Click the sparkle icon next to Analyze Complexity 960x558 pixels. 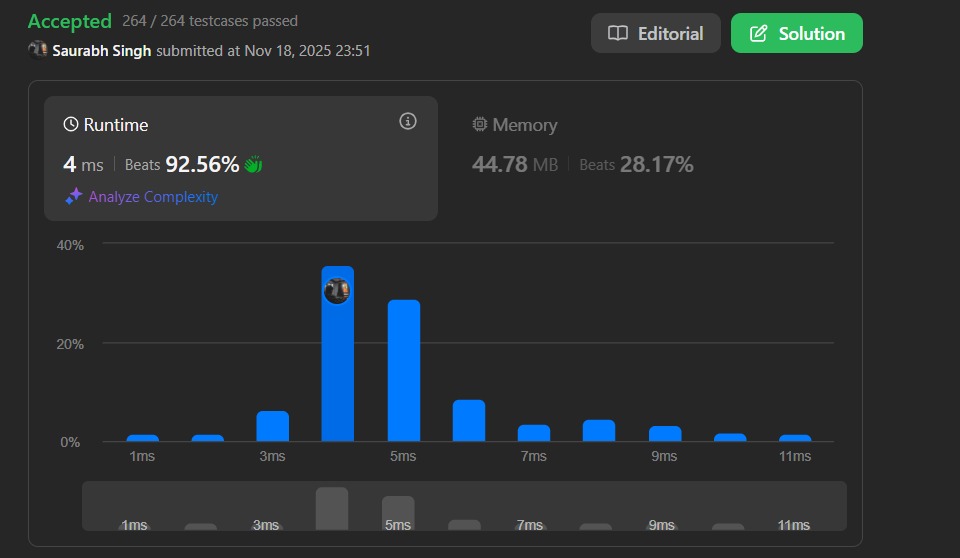click(74, 196)
